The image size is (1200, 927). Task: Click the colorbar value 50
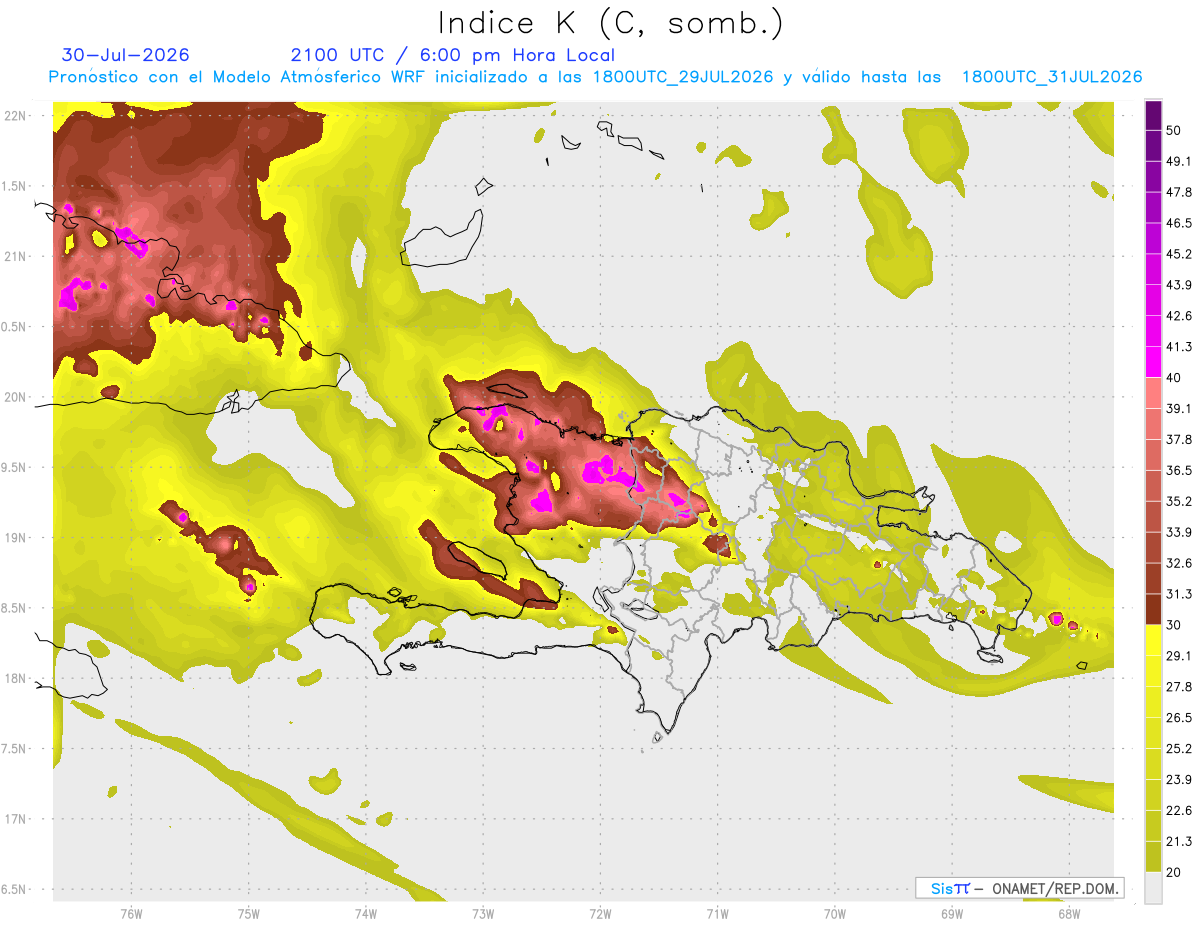tap(1174, 130)
